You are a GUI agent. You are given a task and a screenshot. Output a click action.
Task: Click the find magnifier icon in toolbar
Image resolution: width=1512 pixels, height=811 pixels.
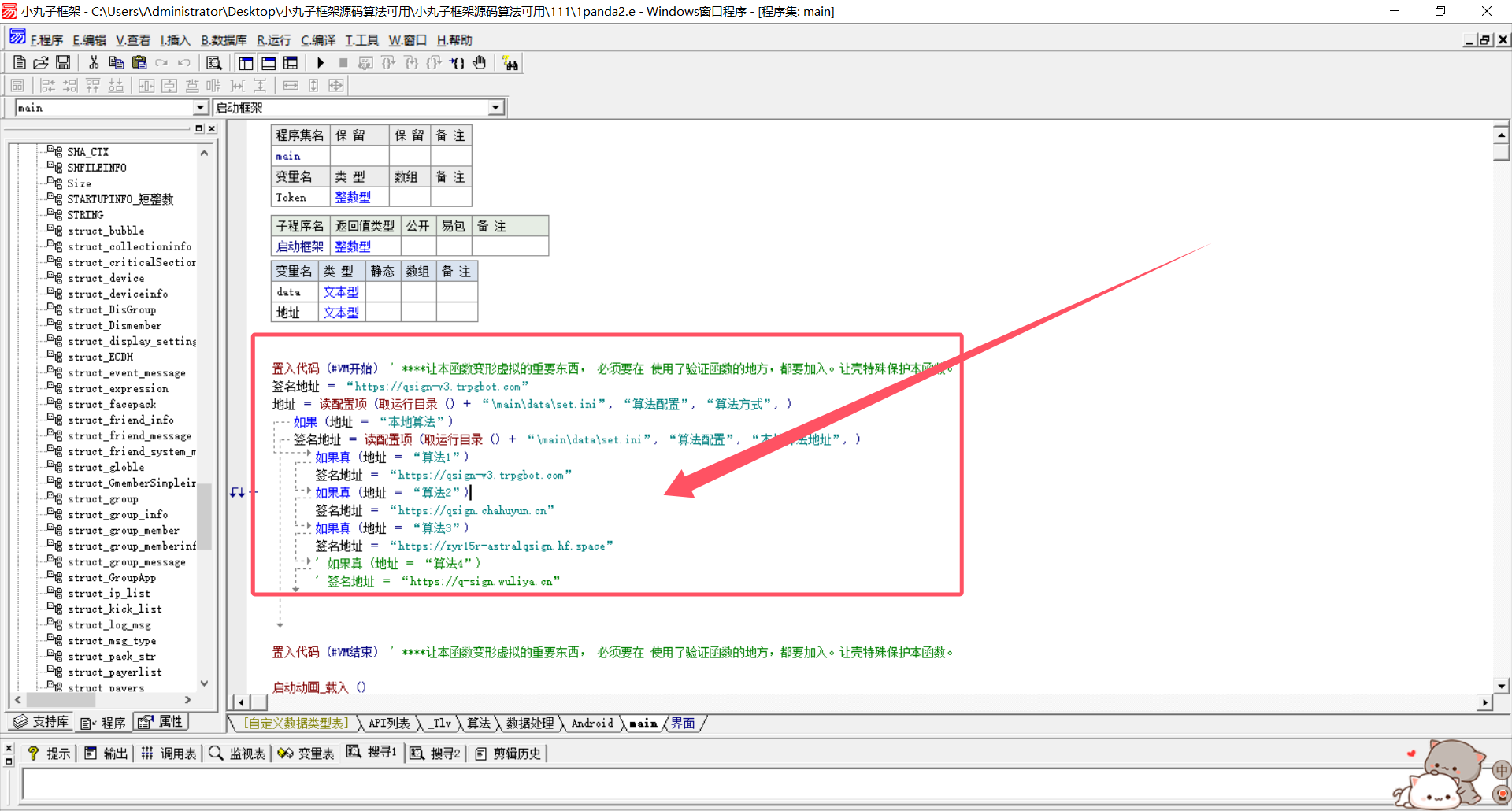(x=213, y=63)
